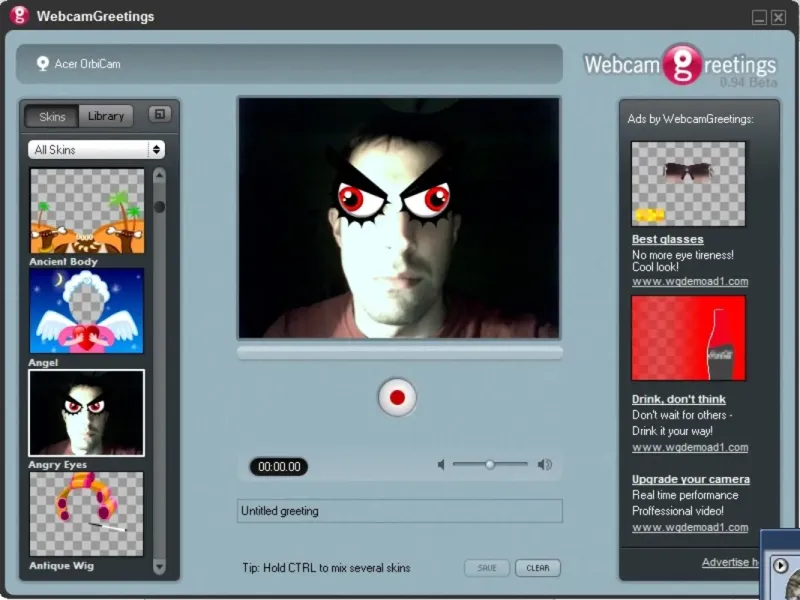
Task: Click the loud volume speaker icon
Action: tap(544, 464)
